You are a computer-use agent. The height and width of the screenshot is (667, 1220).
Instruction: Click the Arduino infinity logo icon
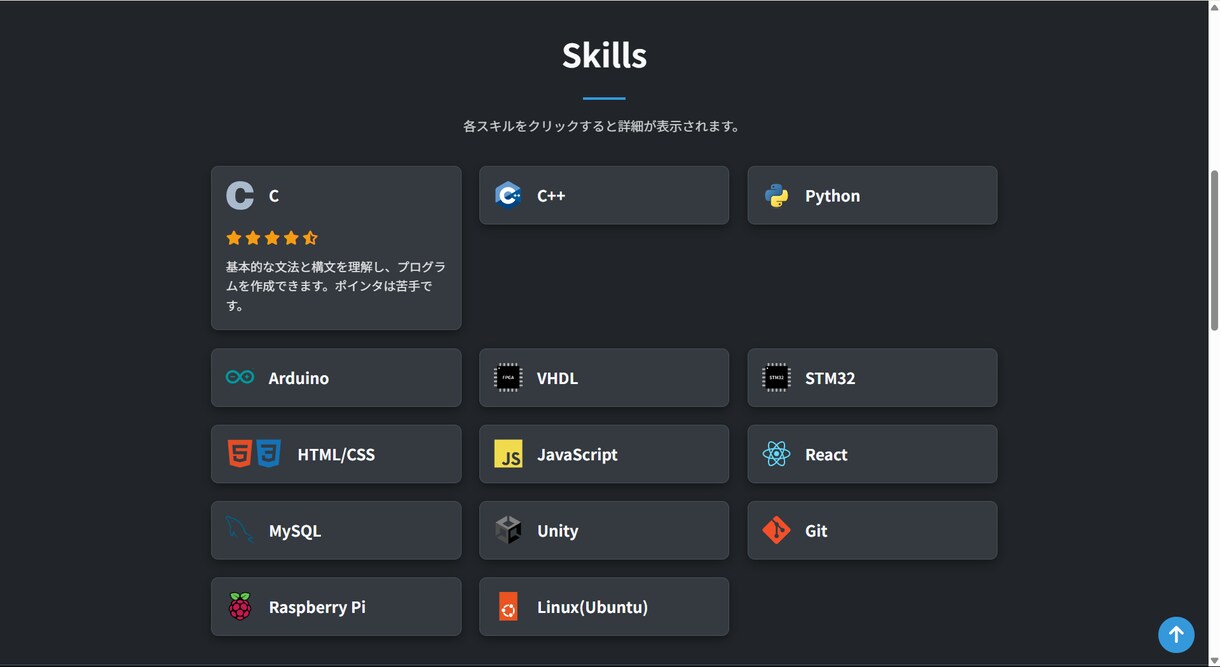click(240, 377)
